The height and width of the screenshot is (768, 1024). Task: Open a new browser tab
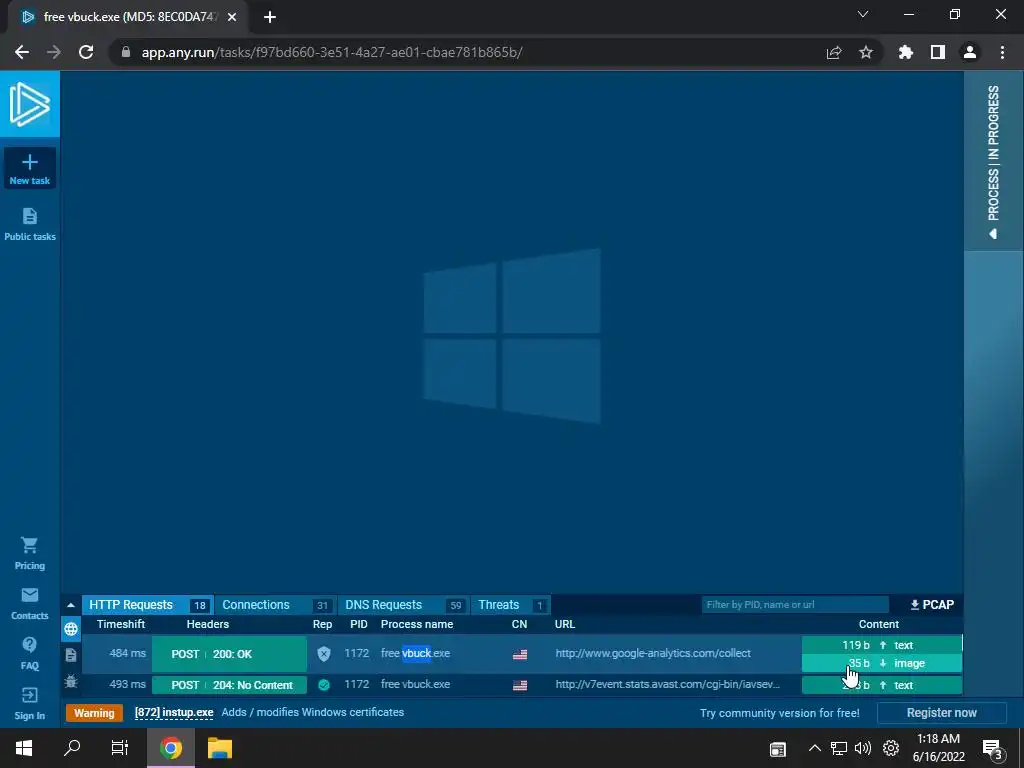click(x=270, y=17)
